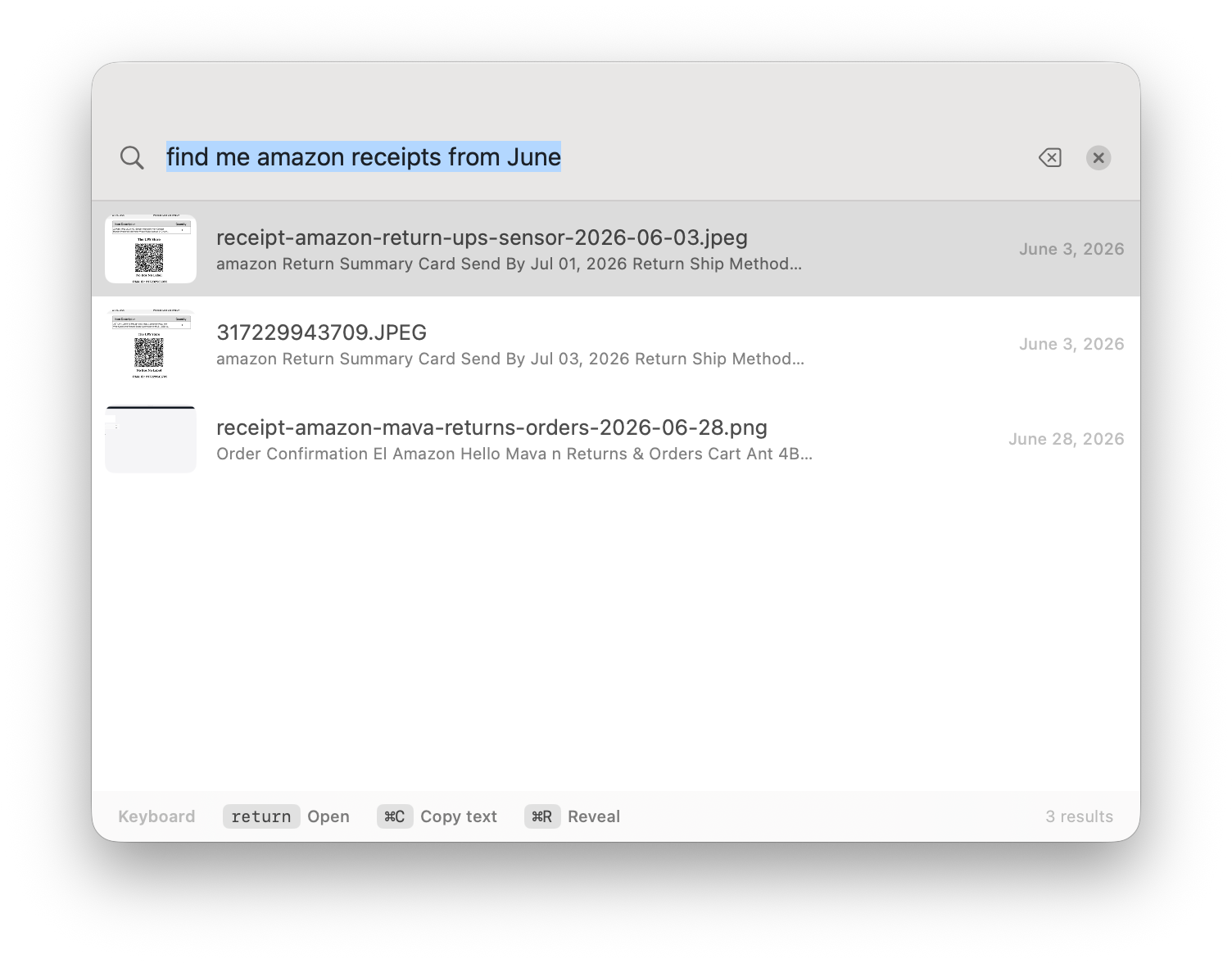Image resolution: width=1232 pixels, height=963 pixels.
Task: Open thumbnail of 317229943709.JPEG
Action: [x=151, y=344]
